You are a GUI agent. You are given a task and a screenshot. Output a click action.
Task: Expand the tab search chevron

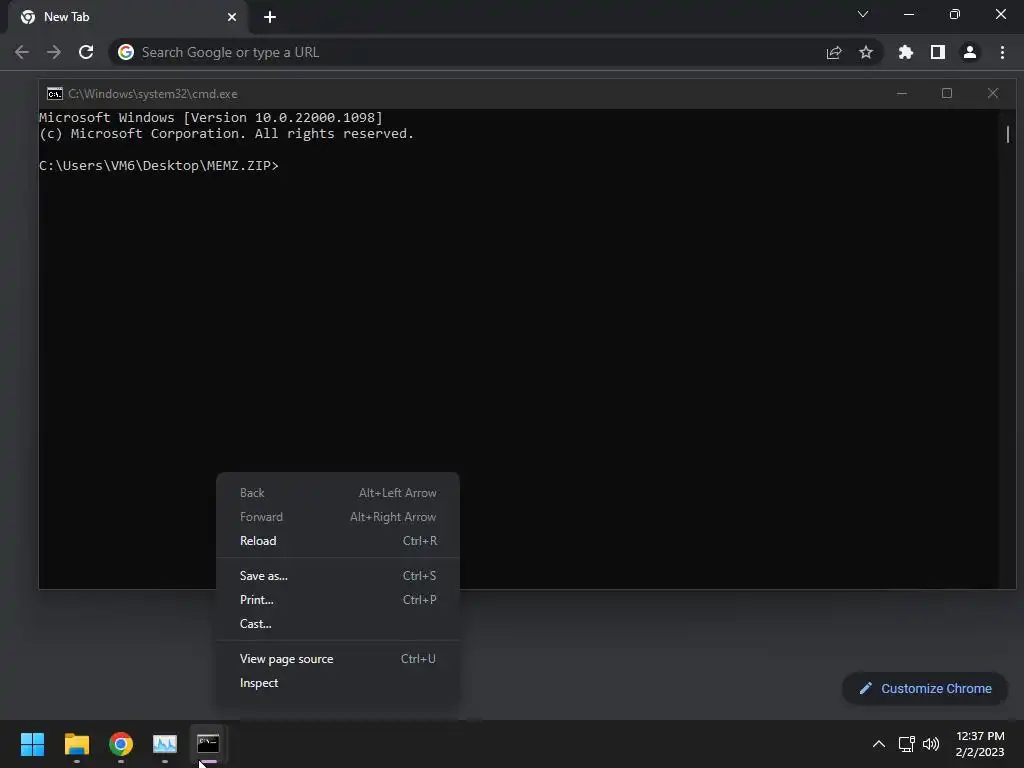pyautogui.click(x=863, y=14)
